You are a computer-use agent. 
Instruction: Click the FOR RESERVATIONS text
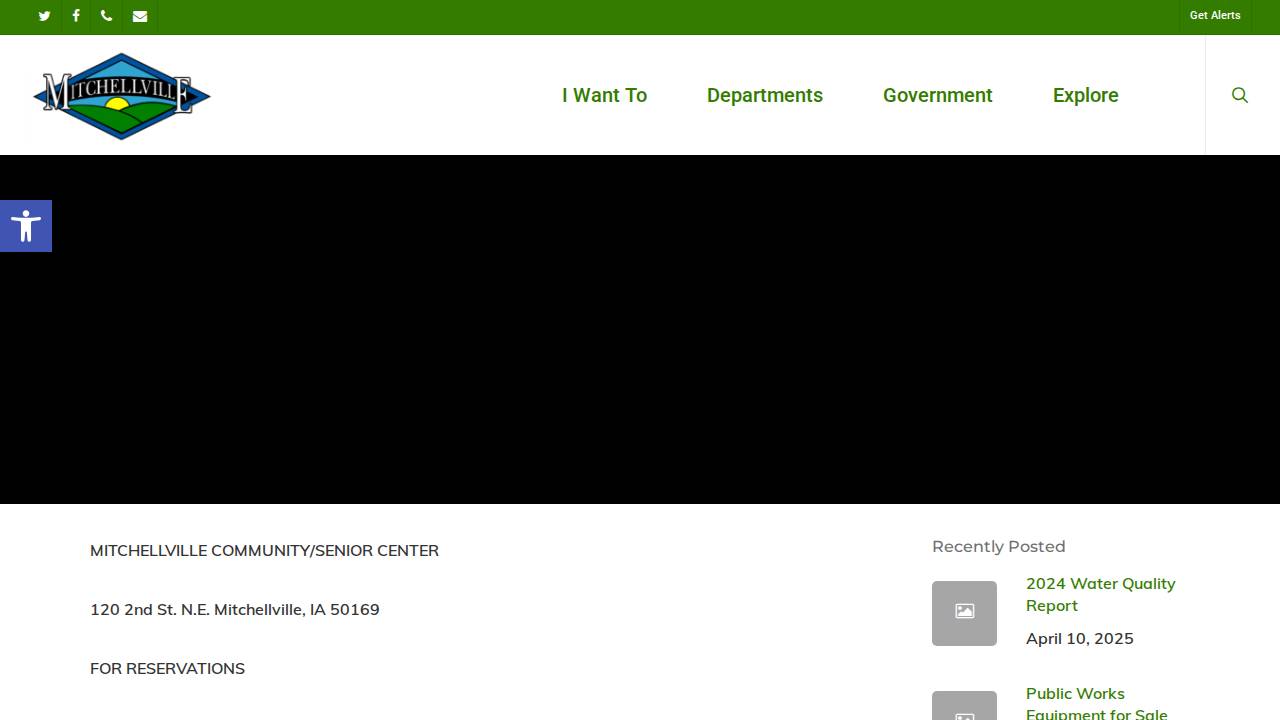(167, 668)
